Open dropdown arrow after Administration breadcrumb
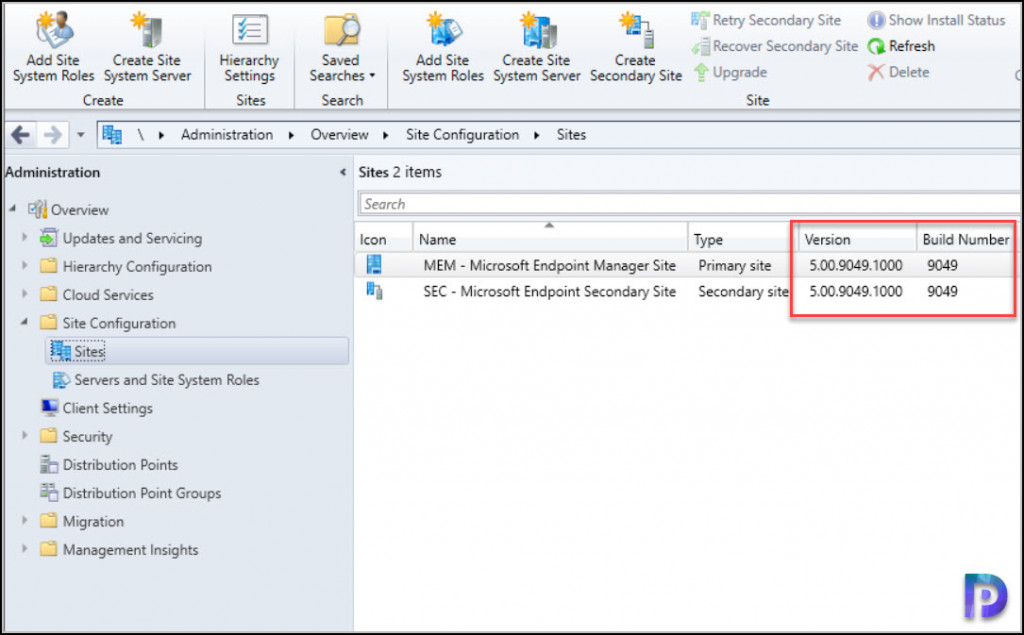This screenshot has width=1024, height=635. (x=291, y=135)
